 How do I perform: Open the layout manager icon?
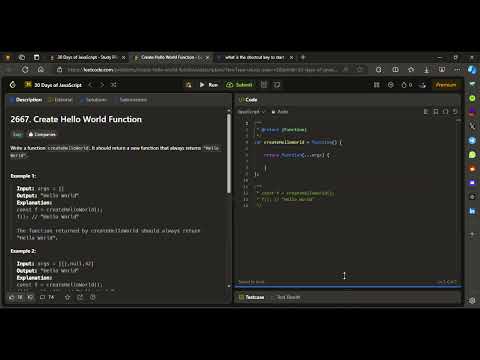tap(377, 85)
